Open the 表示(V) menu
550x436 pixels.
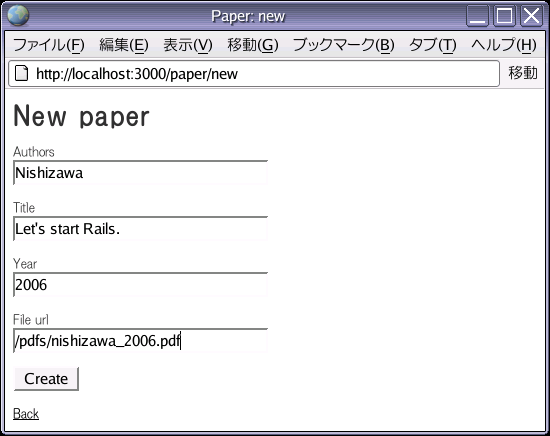(188, 45)
